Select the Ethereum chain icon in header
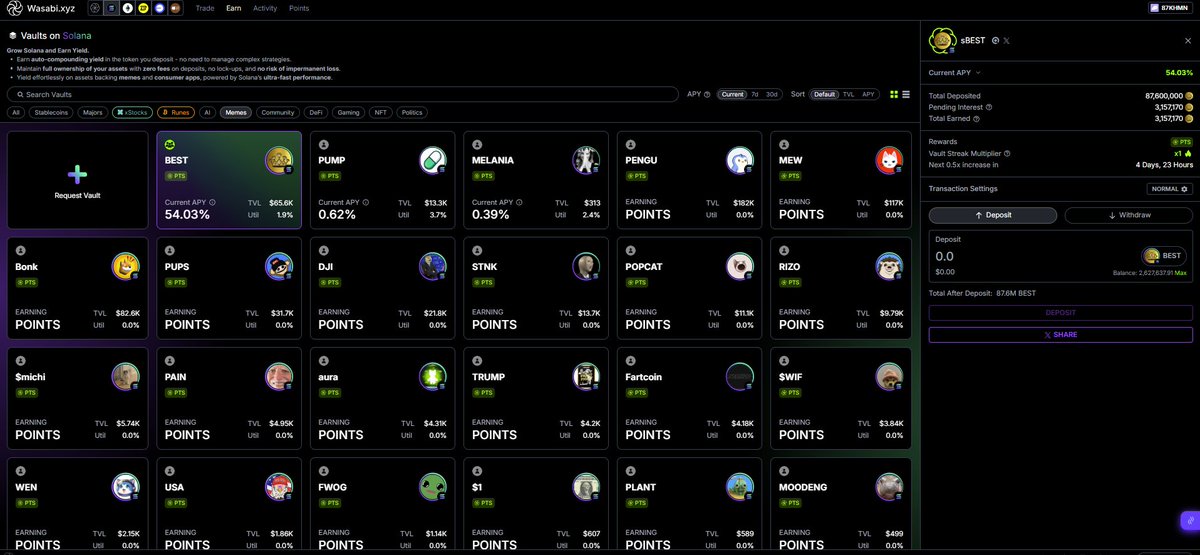 pyautogui.click(x=127, y=8)
